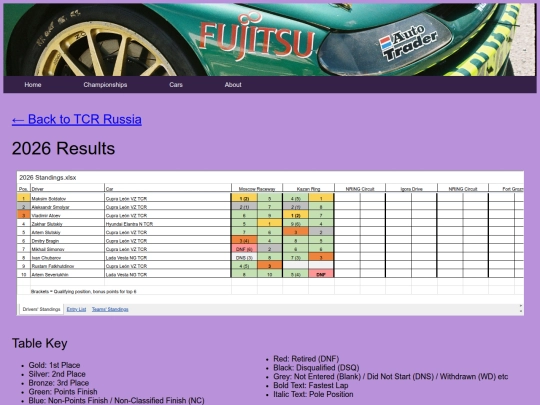Screen dimensions: 540x405
Task: Click Ivan Chubarov's Lada Vesta NG TCR cell
Action: click(x=168, y=258)
